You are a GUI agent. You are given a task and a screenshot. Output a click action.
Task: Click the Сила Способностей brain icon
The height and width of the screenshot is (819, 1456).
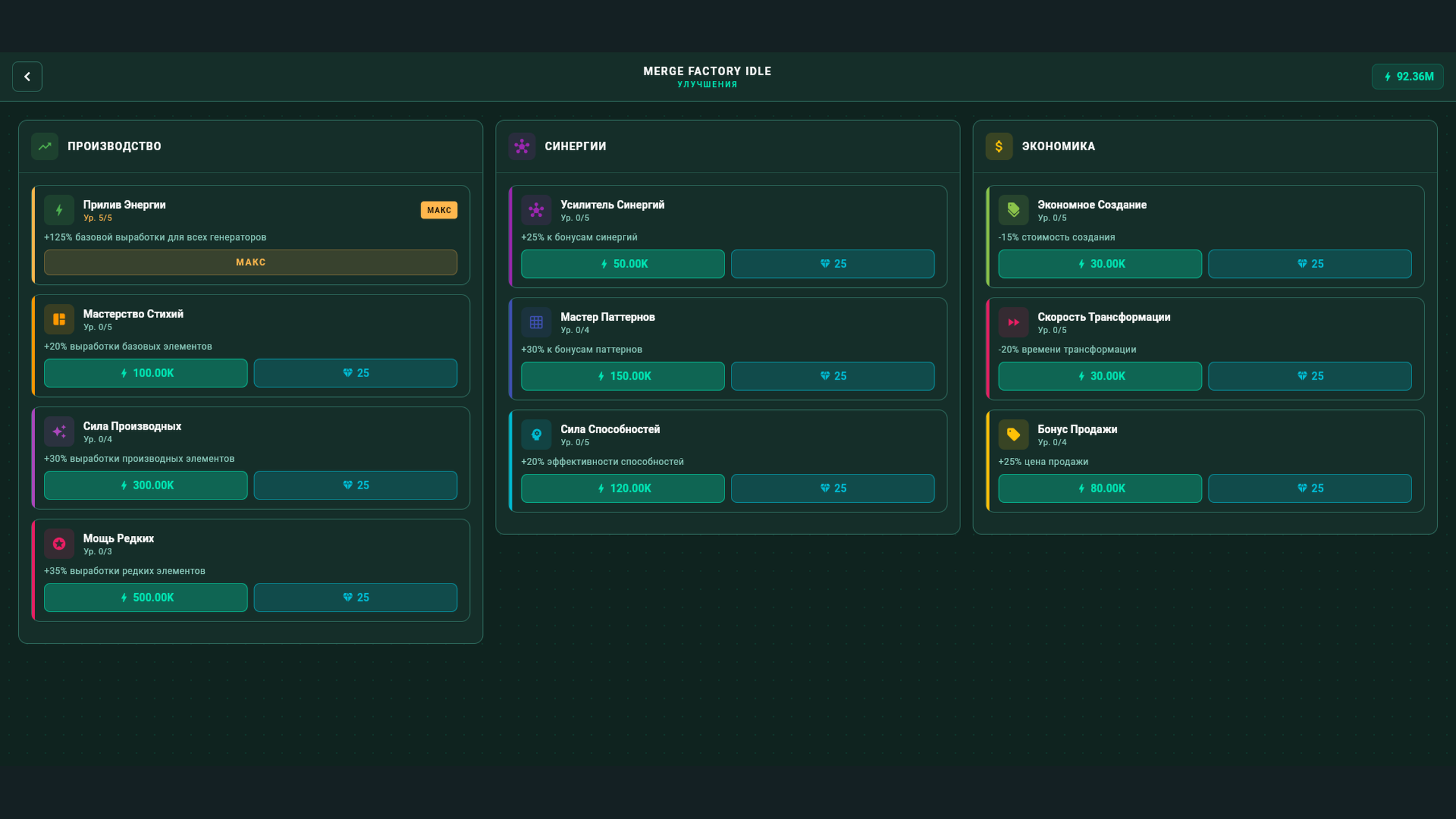(536, 434)
